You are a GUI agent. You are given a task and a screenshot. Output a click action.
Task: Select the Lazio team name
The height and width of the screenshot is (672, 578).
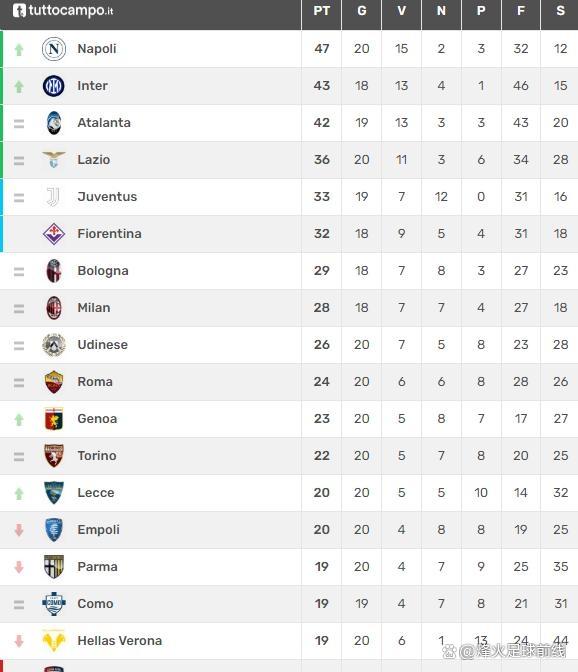click(94, 160)
